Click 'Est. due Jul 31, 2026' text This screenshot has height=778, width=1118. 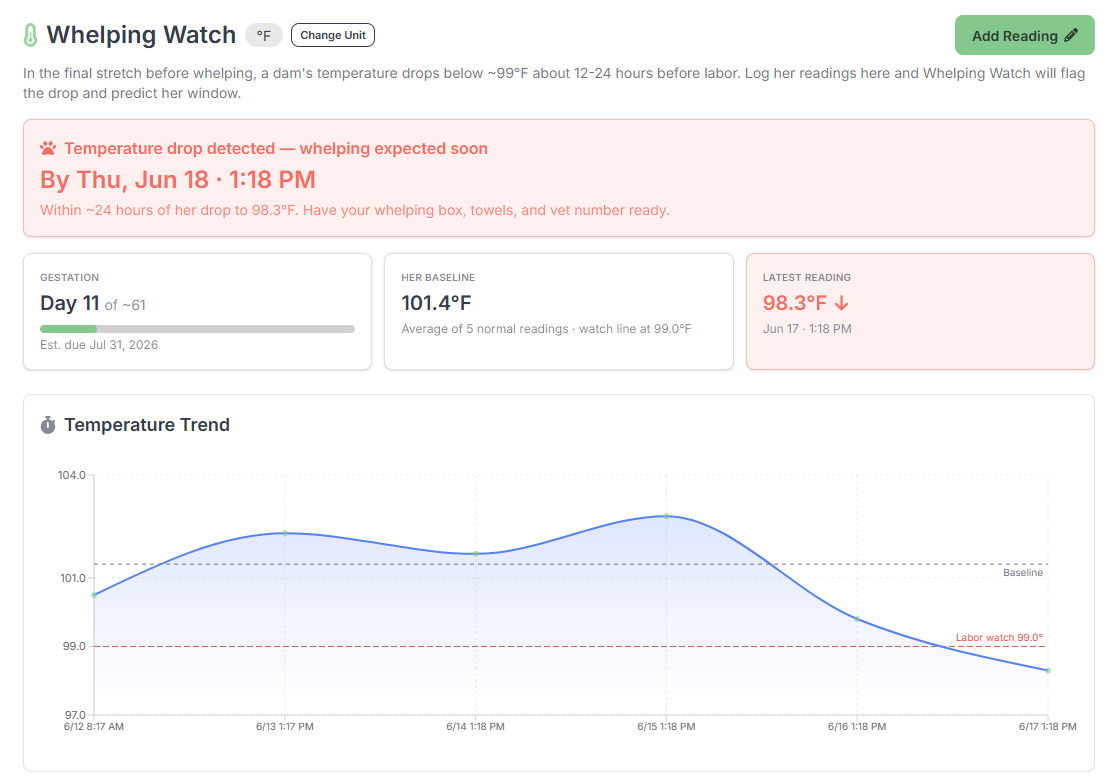(99, 344)
